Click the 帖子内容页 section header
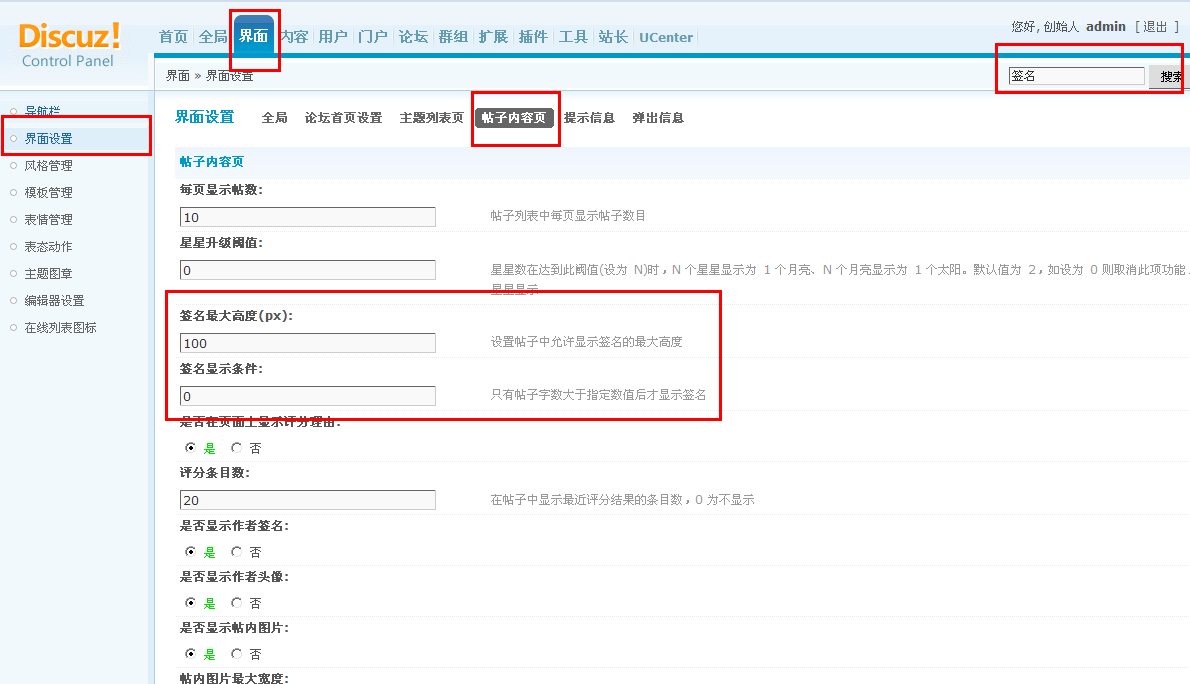 click(212, 162)
